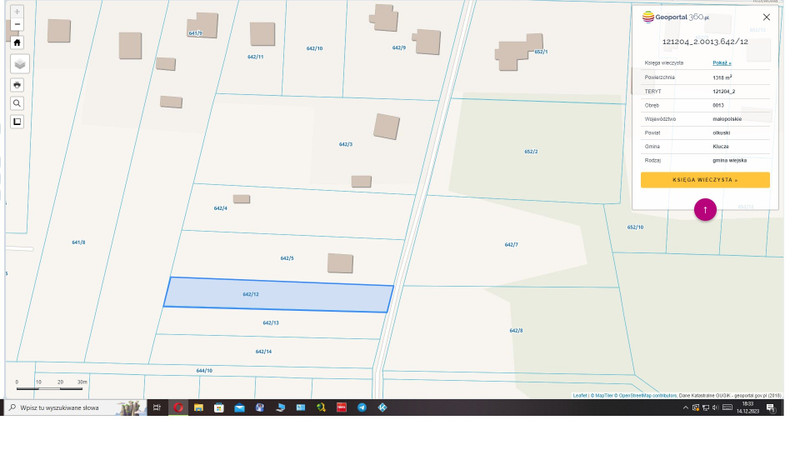The width and height of the screenshot is (800, 450).
Task: Click the square overlay tool below search
Action: coord(17,122)
